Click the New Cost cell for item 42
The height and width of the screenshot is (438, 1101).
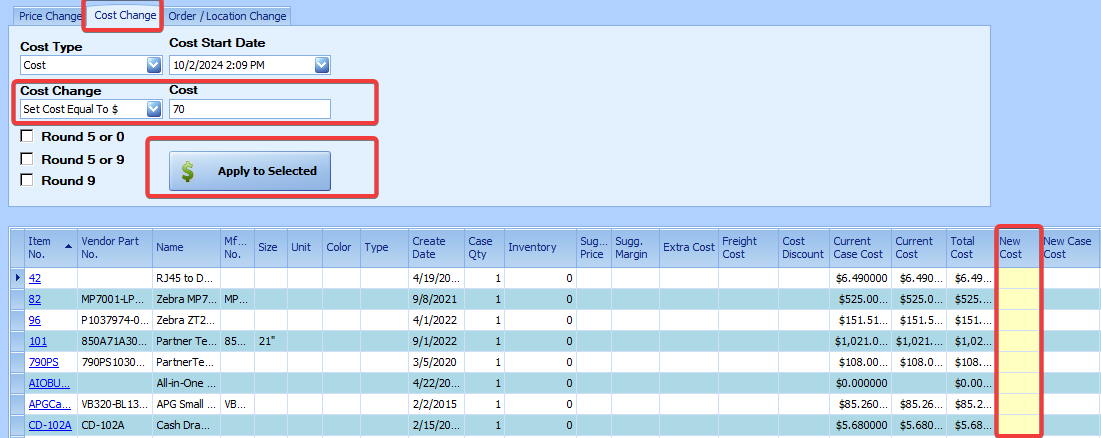pyautogui.click(x=1017, y=277)
